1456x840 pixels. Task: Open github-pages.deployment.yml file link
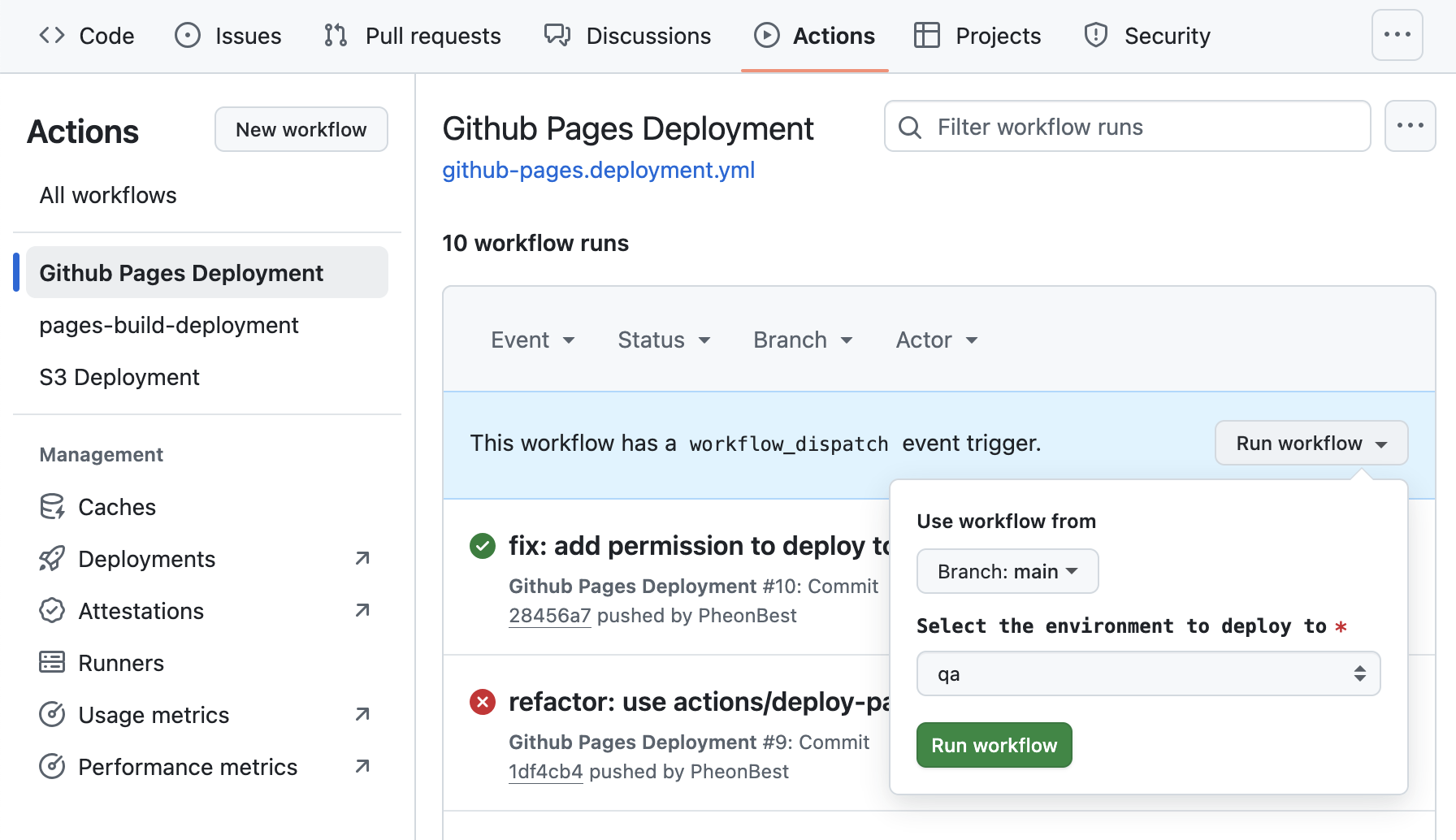(599, 170)
